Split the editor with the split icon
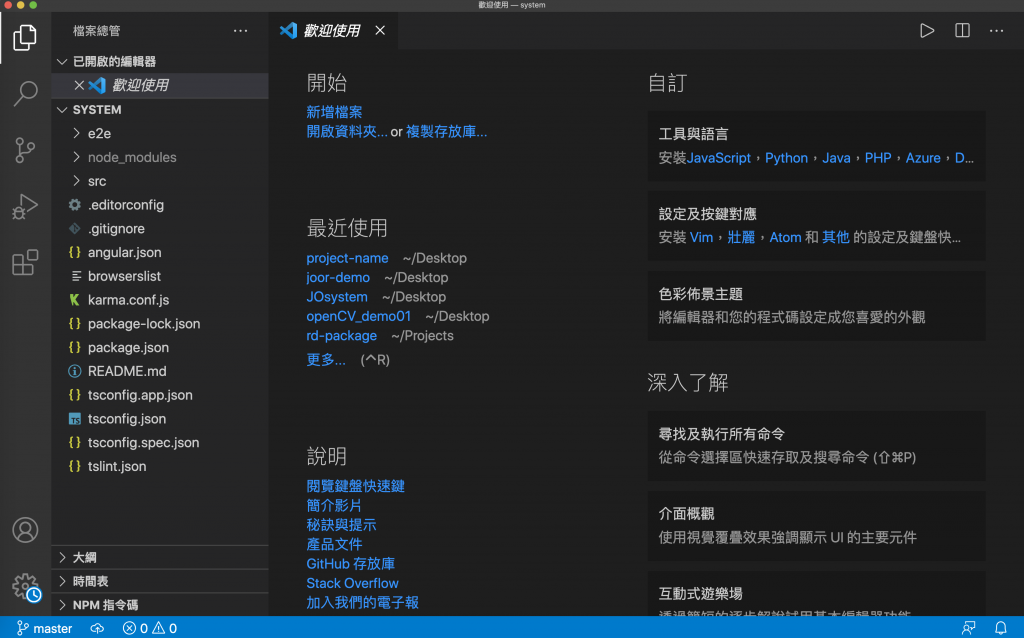 [962, 31]
